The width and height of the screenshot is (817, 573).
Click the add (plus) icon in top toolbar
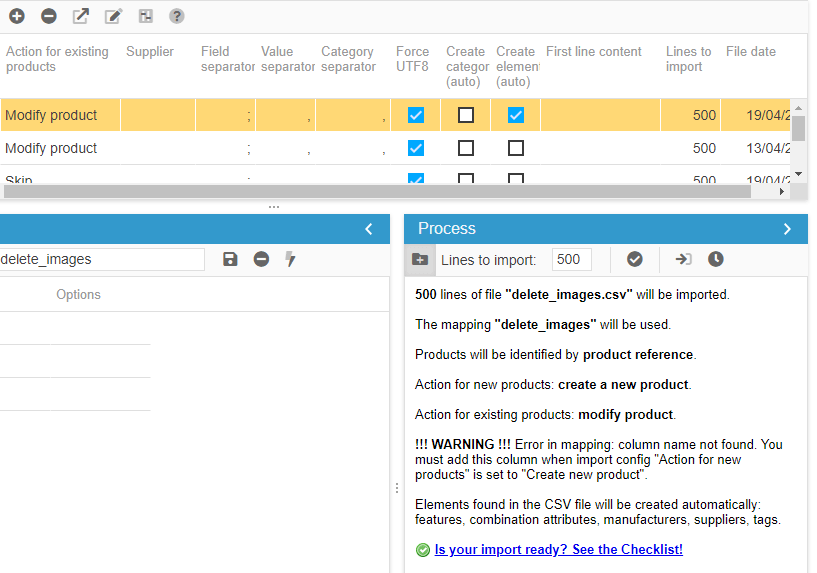17,16
